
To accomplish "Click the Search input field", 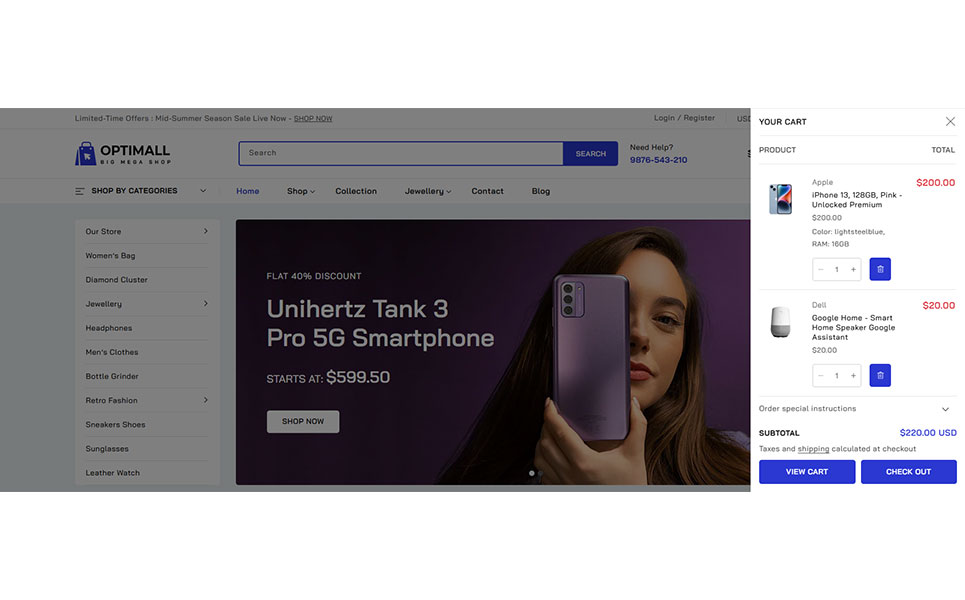I will (x=400, y=153).
